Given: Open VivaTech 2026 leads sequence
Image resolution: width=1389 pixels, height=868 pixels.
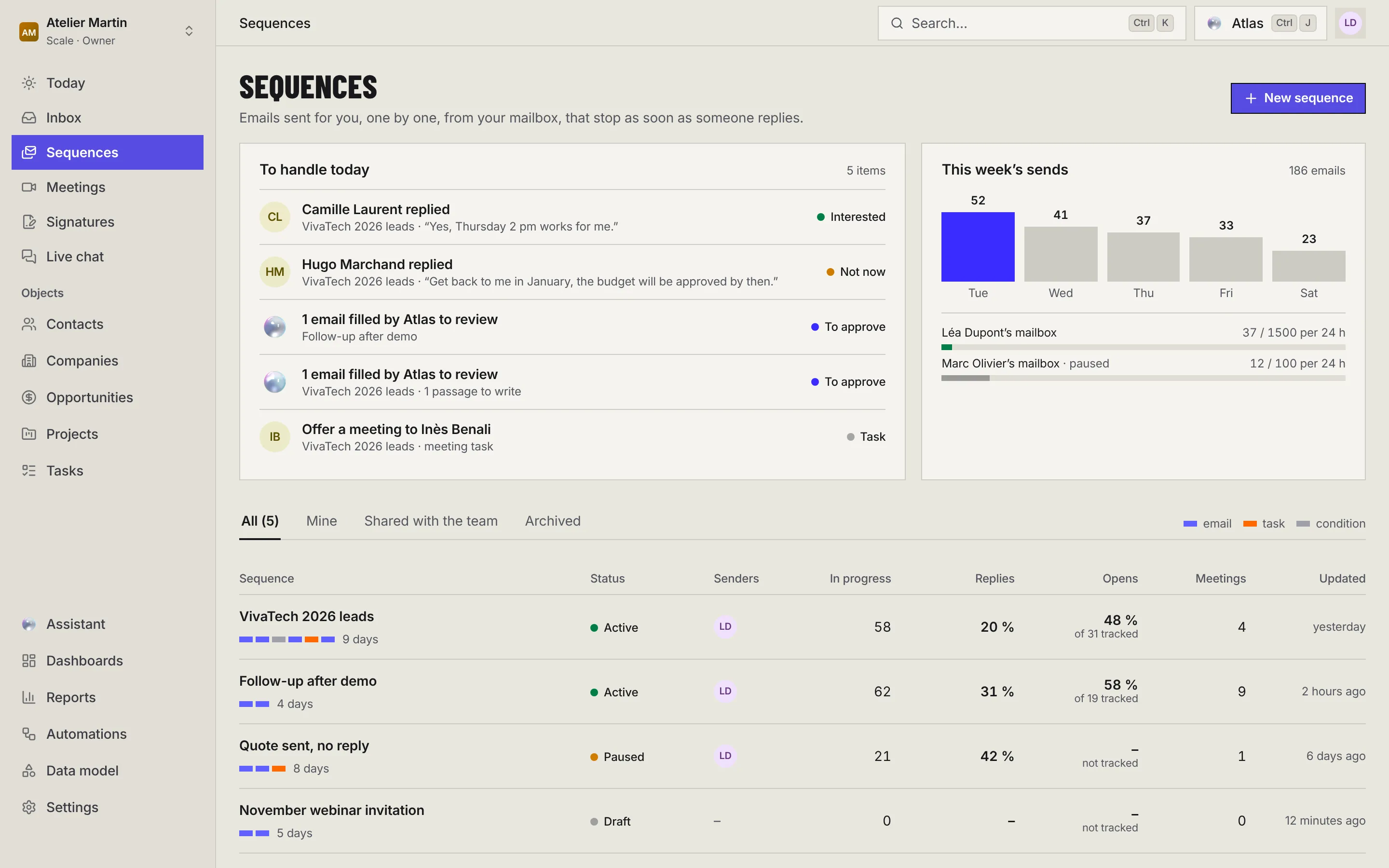Looking at the screenshot, I should 307,617.
